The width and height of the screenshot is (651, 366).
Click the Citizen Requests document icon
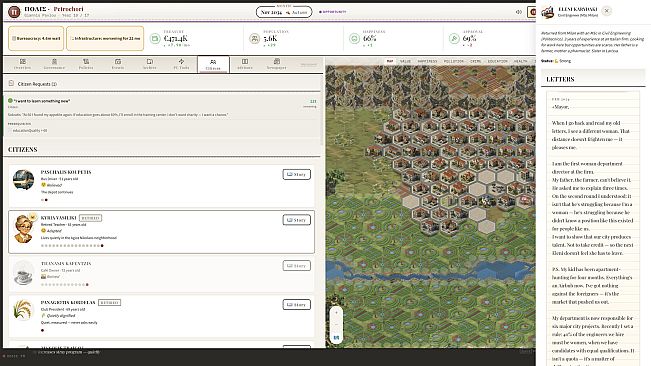click(11, 83)
